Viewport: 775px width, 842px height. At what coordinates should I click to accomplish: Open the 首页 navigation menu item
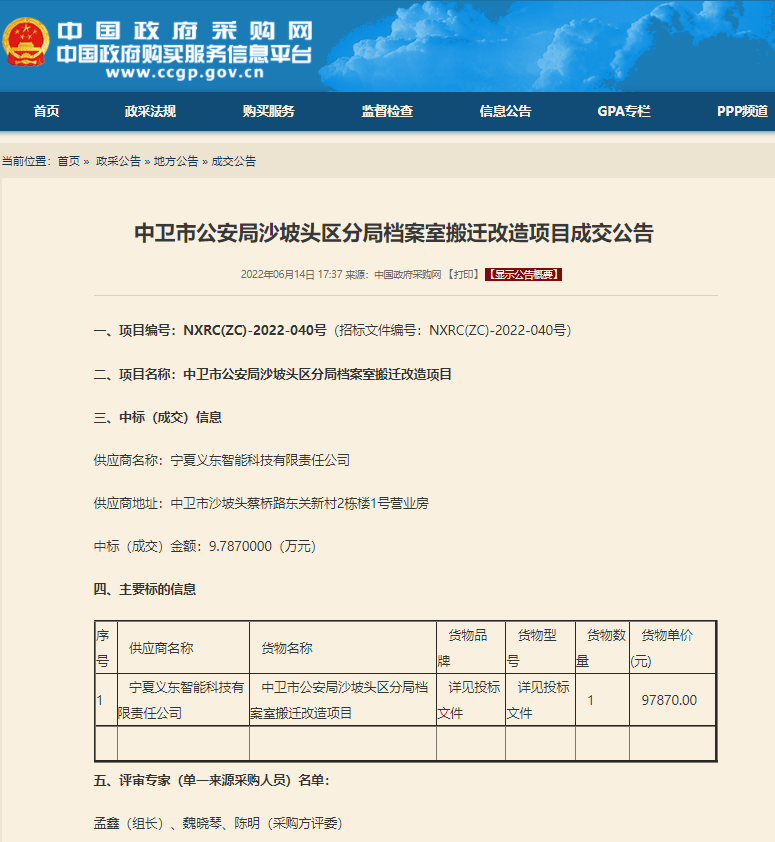coord(47,111)
